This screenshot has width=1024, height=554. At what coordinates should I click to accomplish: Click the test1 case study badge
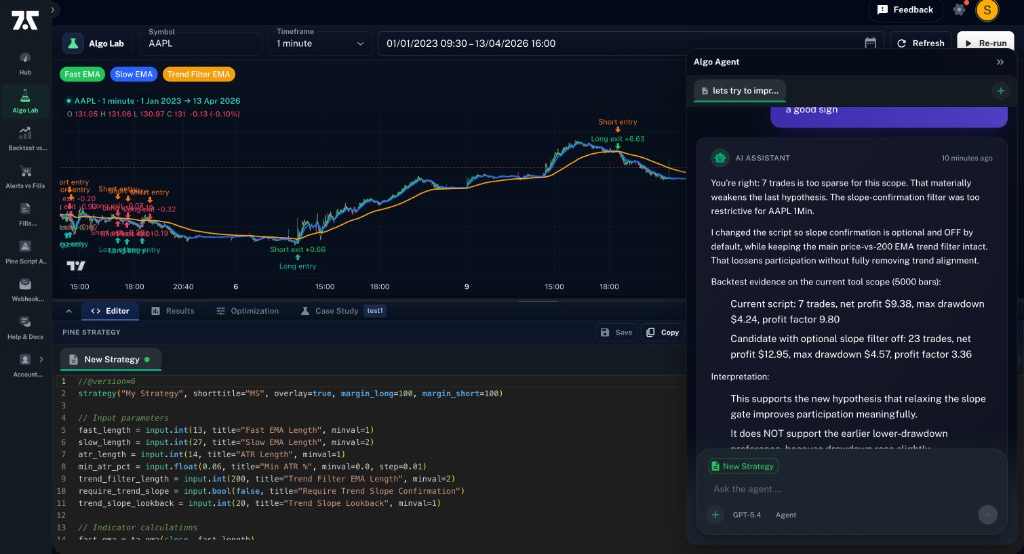[375, 311]
